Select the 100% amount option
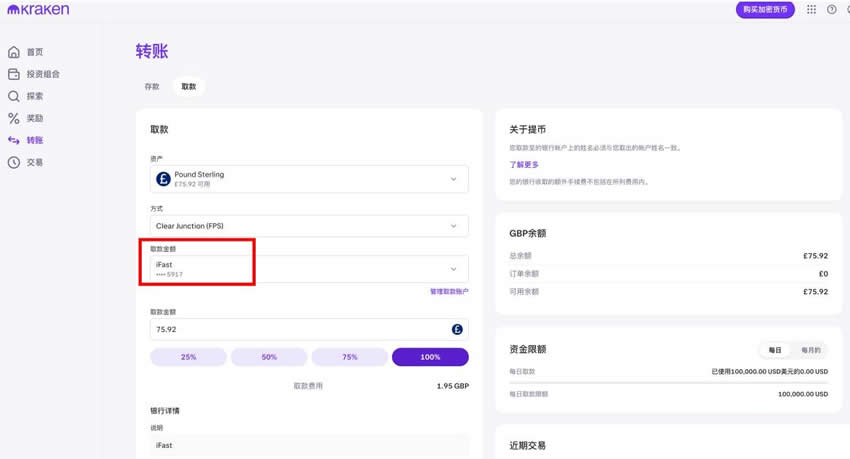Image resolution: width=850 pixels, height=459 pixels. tap(430, 357)
